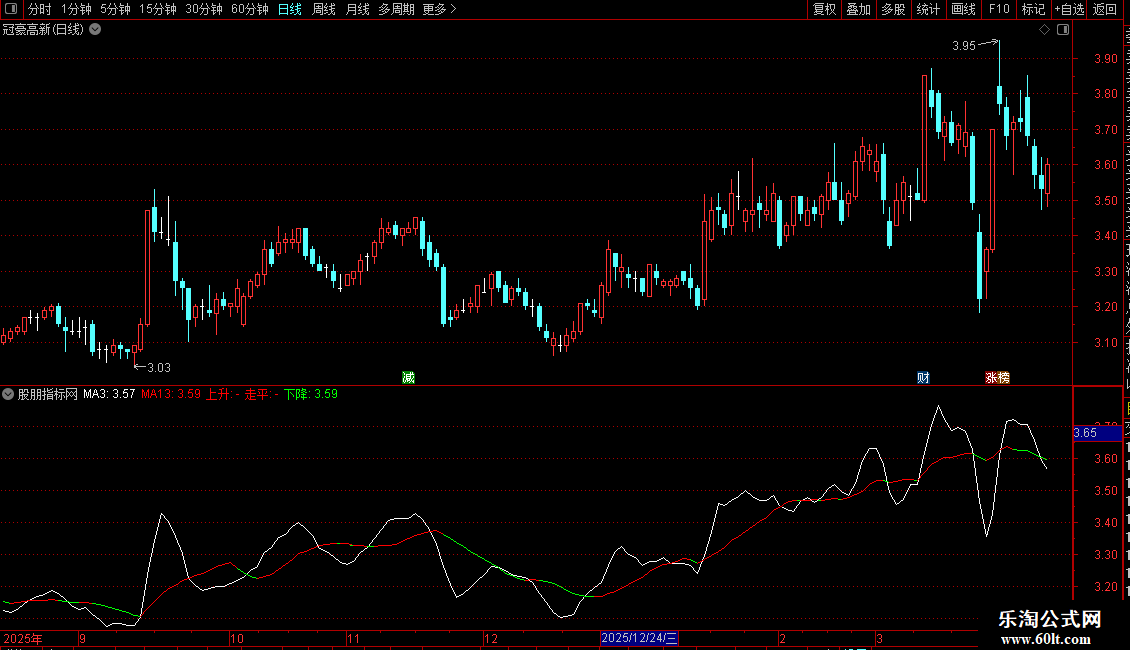Click the 股朋指标网 indicator name
The height and width of the screenshot is (650, 1130).
click(x=48, y=394)
